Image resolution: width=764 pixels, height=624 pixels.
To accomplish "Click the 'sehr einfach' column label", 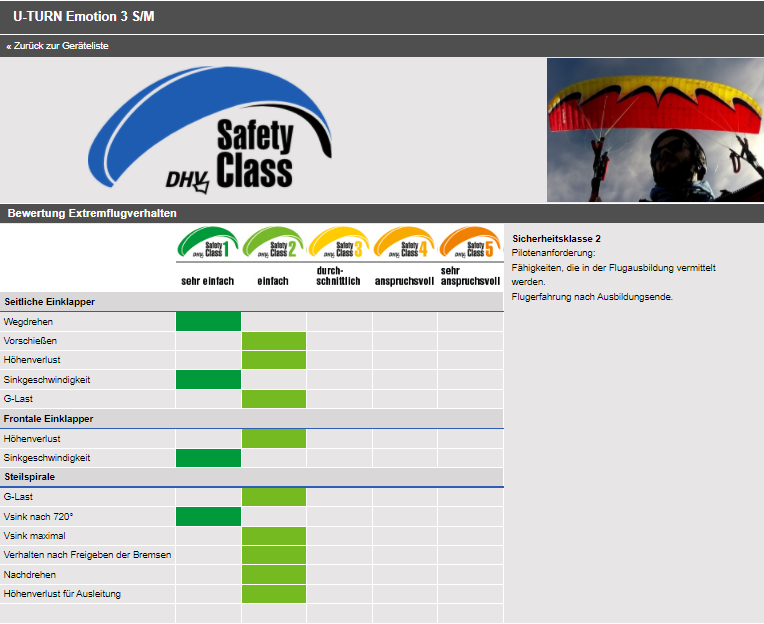I will (208, 281).
